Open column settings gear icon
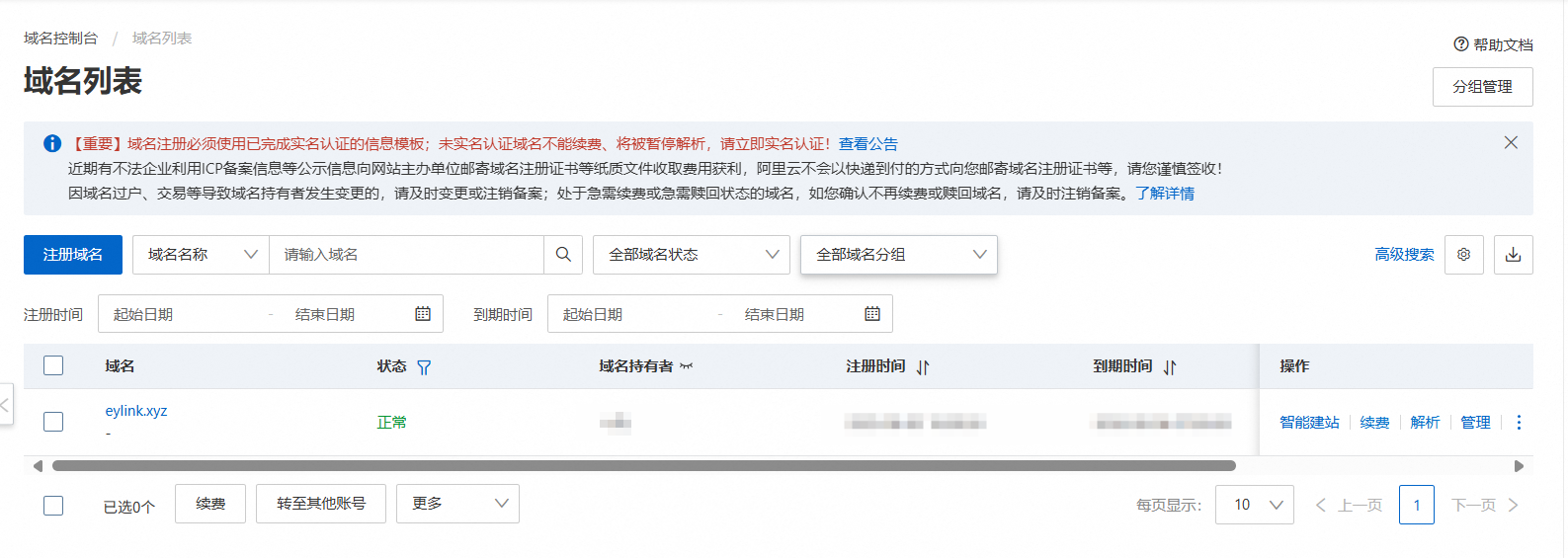This screenshot has width=1568, height=558. pyautogui.click(x=1463, y=255)
